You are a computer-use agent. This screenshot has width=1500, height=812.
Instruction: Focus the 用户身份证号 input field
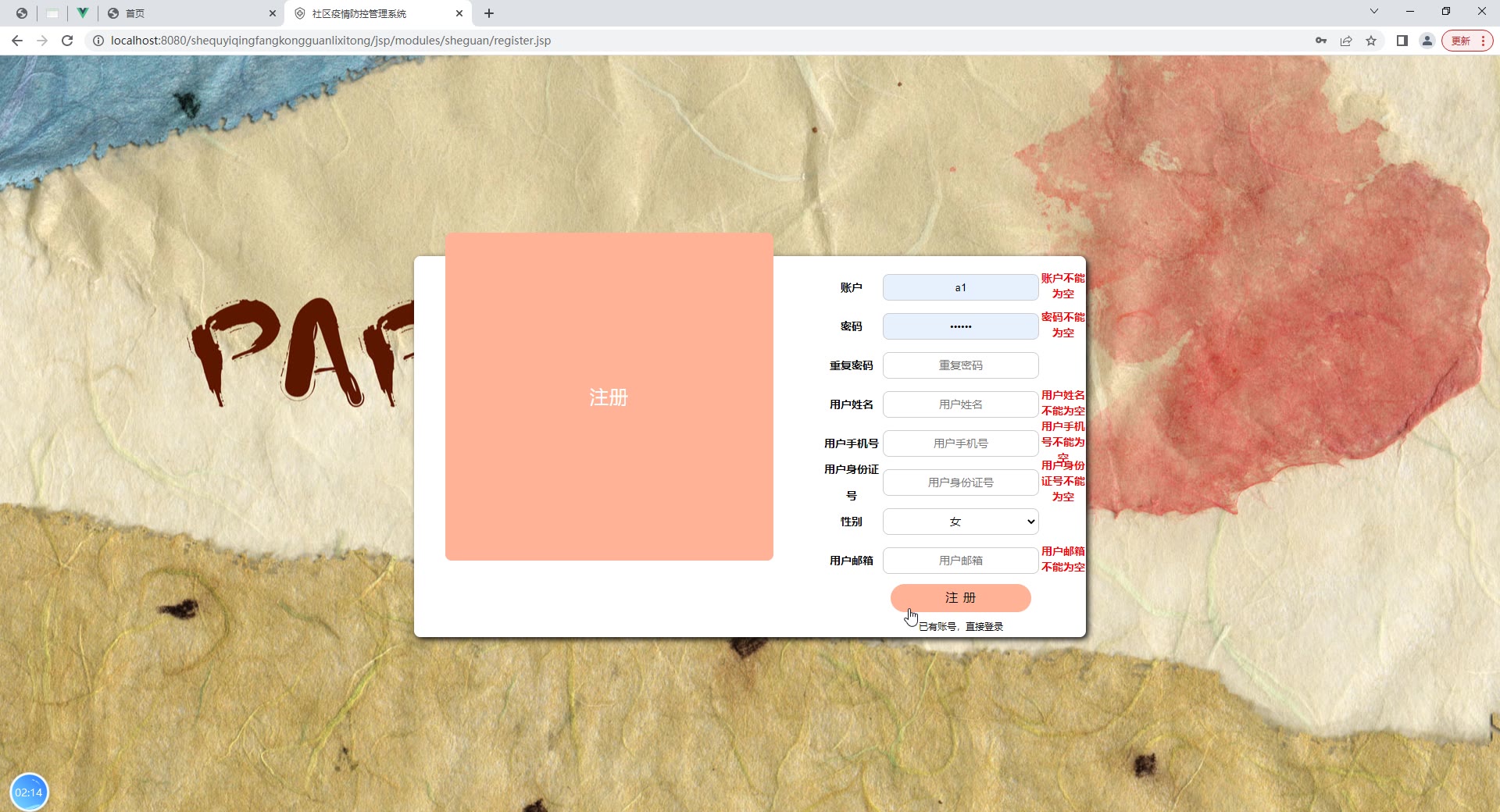(x=960, y=483)
